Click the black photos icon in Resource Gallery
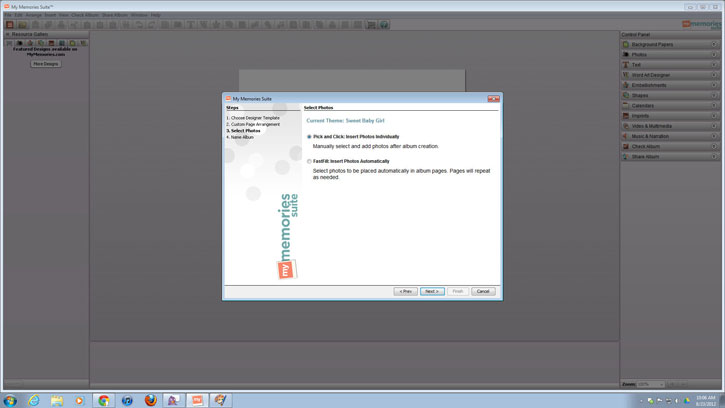Image resolution: width=725 pixels, height=408 pixels. click(19, 43)
